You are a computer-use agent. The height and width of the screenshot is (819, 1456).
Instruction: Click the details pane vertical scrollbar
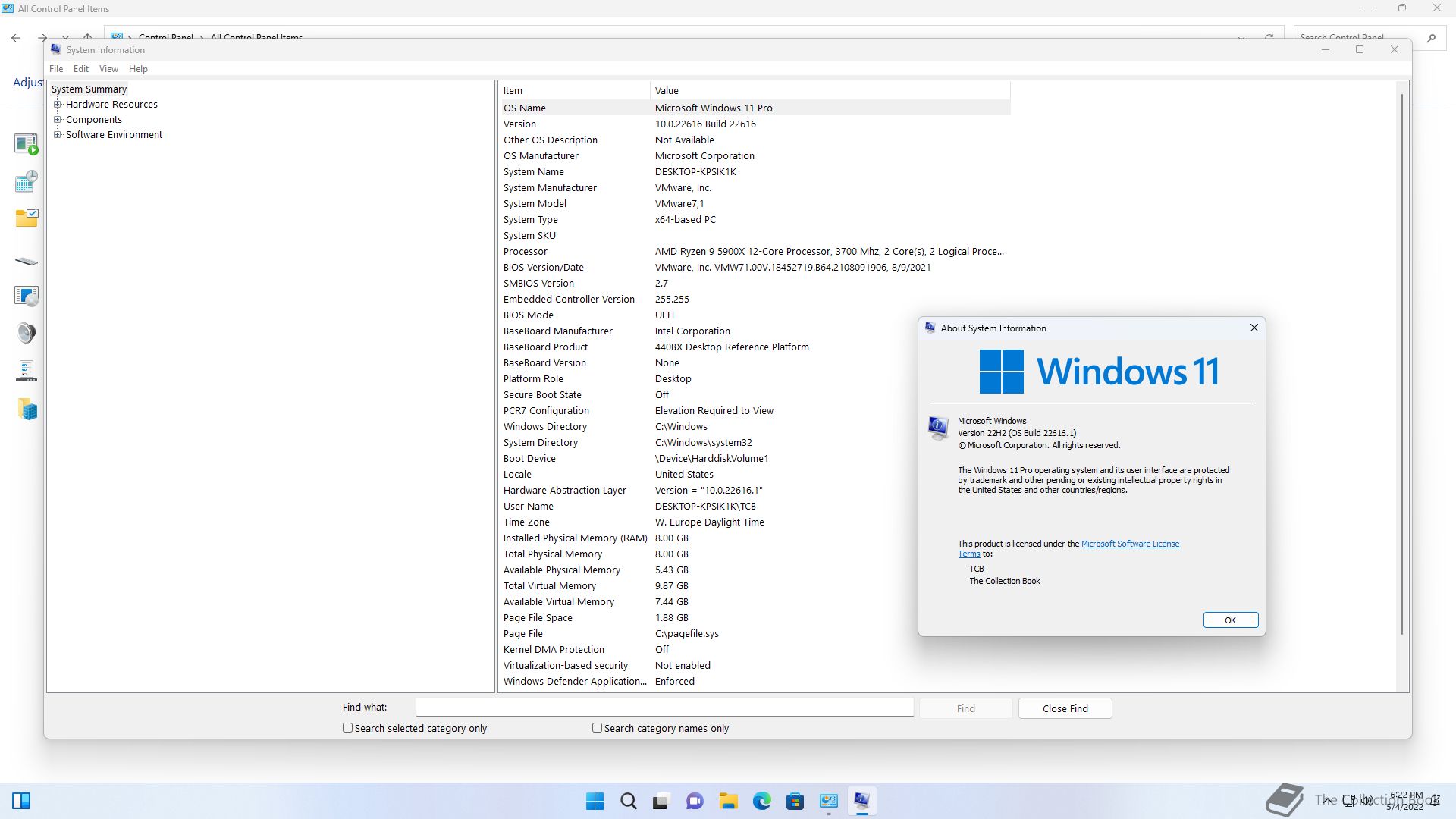click(x=1402, y=364)
